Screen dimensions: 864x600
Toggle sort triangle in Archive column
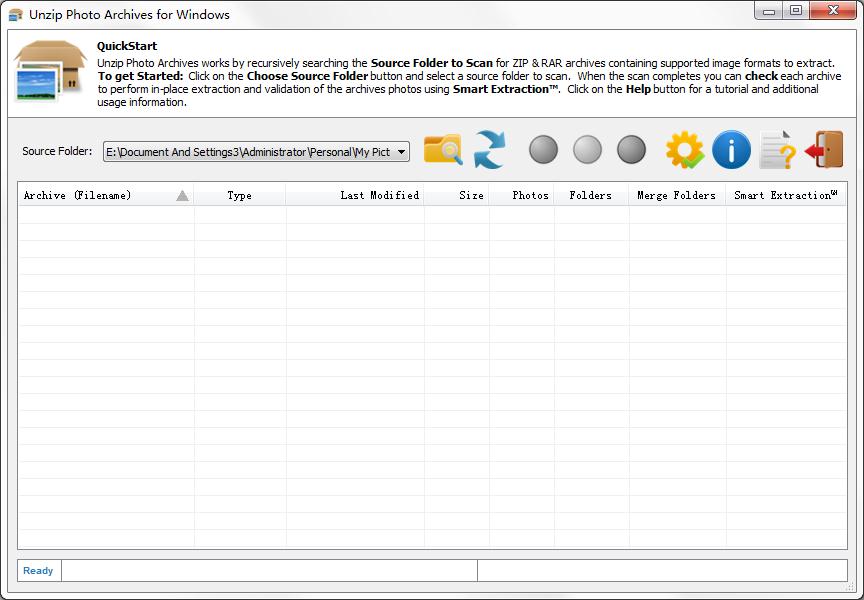coord(182,196)
